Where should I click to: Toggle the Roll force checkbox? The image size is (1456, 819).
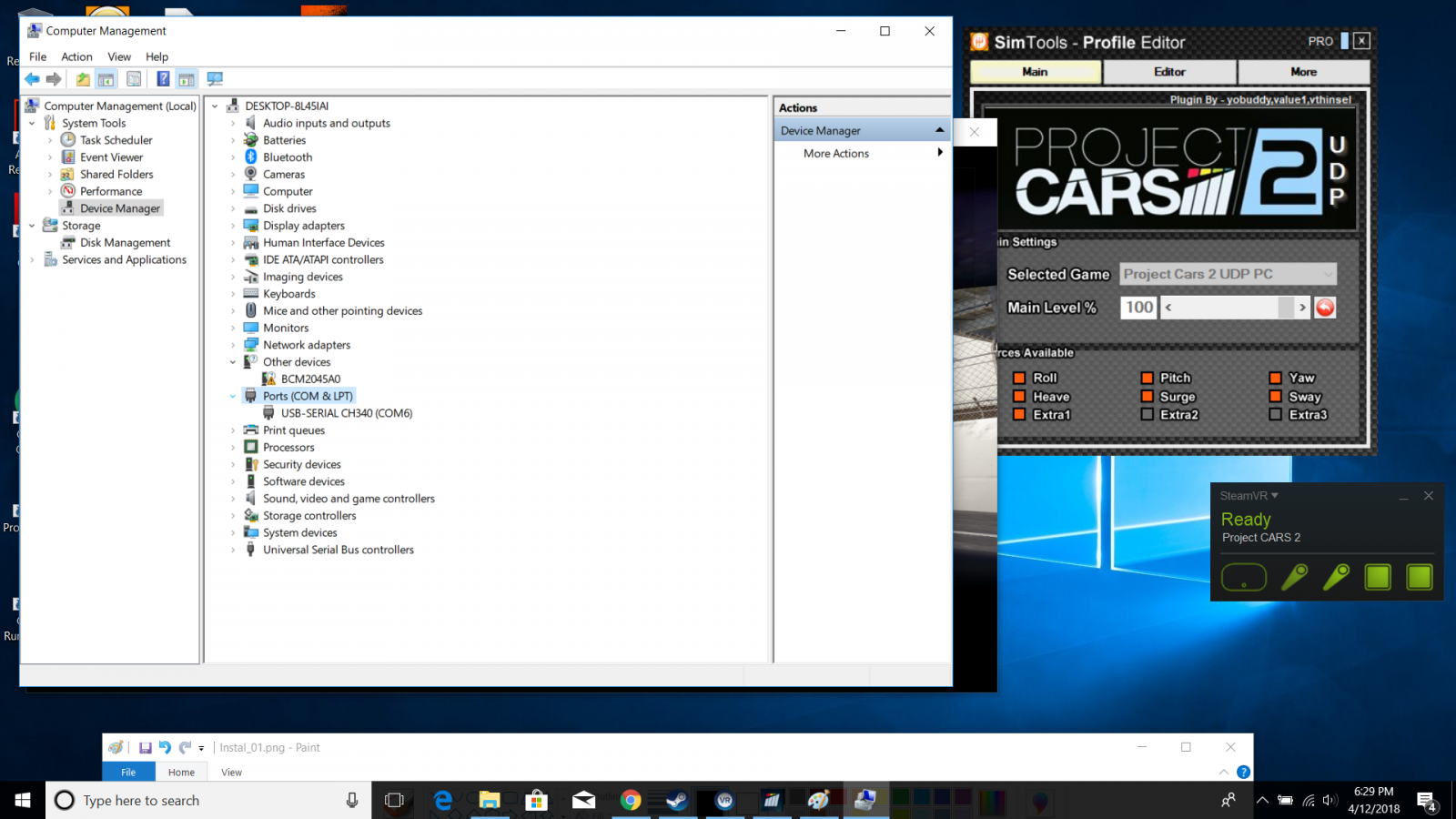pos(1019,378)
